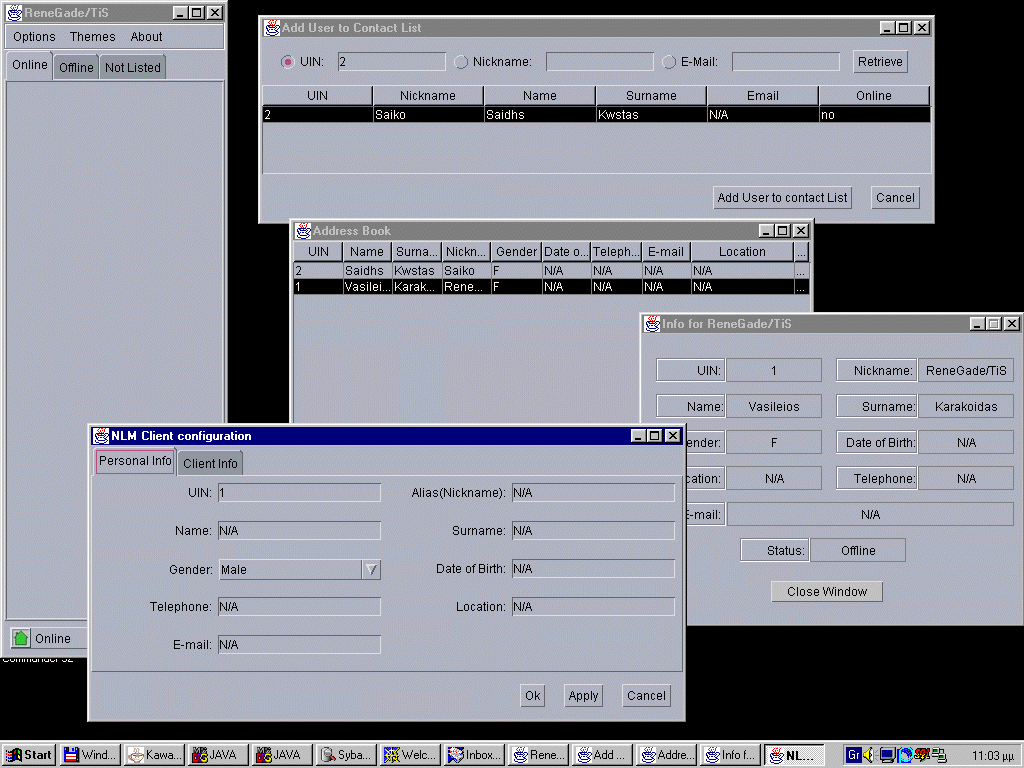
Task: Switch to the Welc... taskbar item
Action: click(x=409, y=755)
